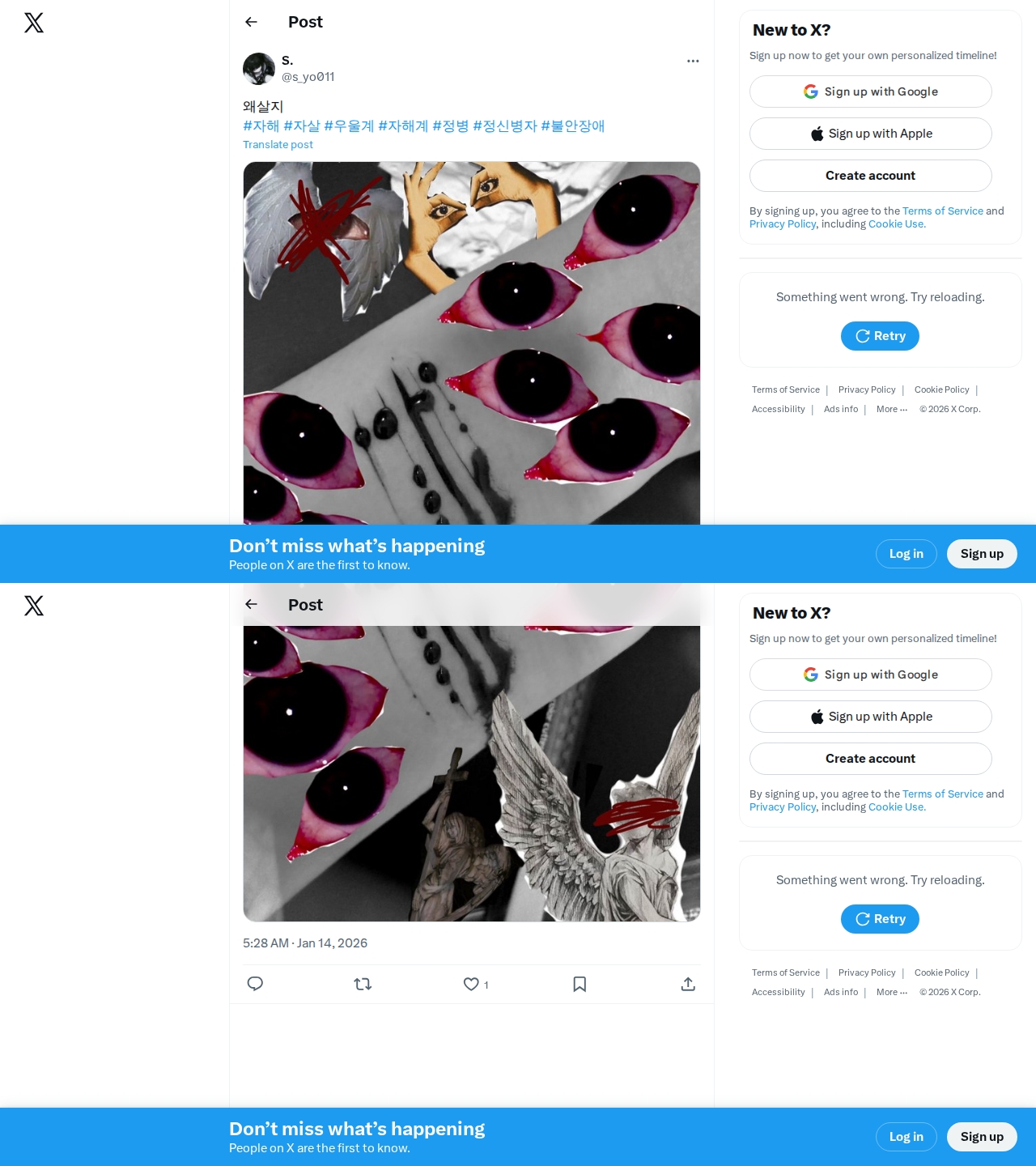Open the #불안장애 hashtag
This screenshot has height=1166, width=1036.
coord(573,126)
